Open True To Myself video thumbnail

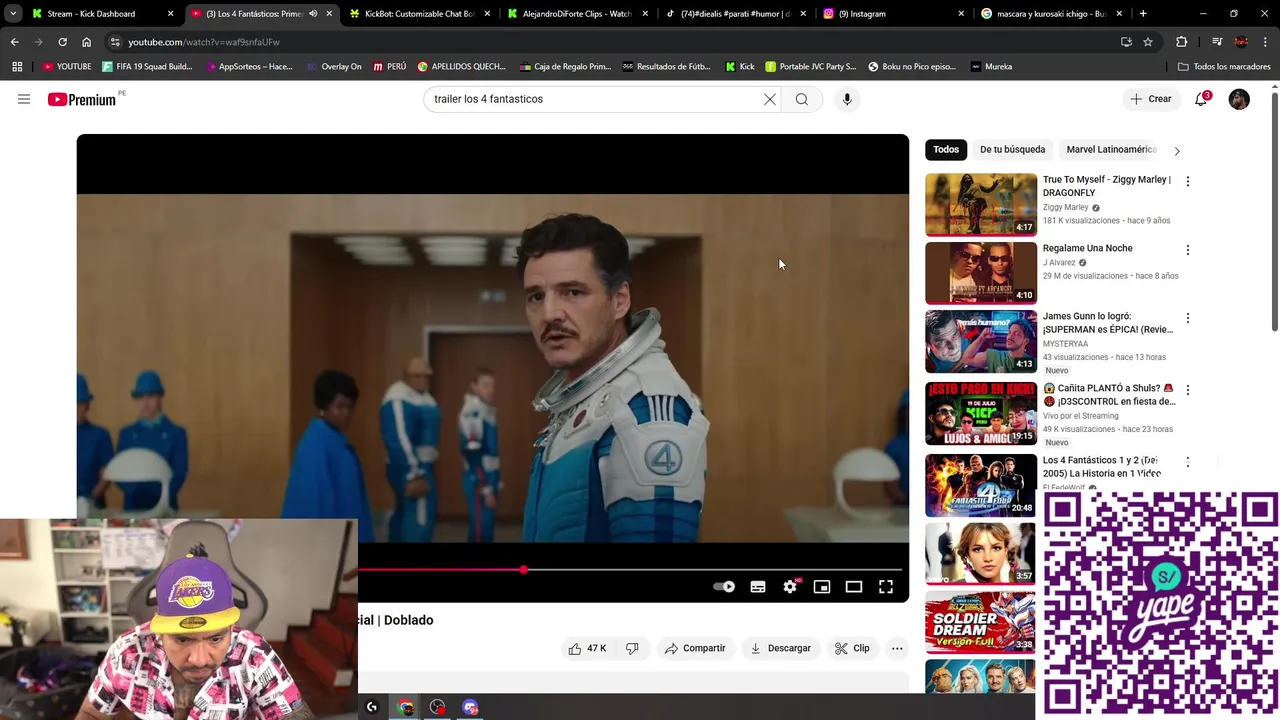pyautogui.click(x=981, y=204)
